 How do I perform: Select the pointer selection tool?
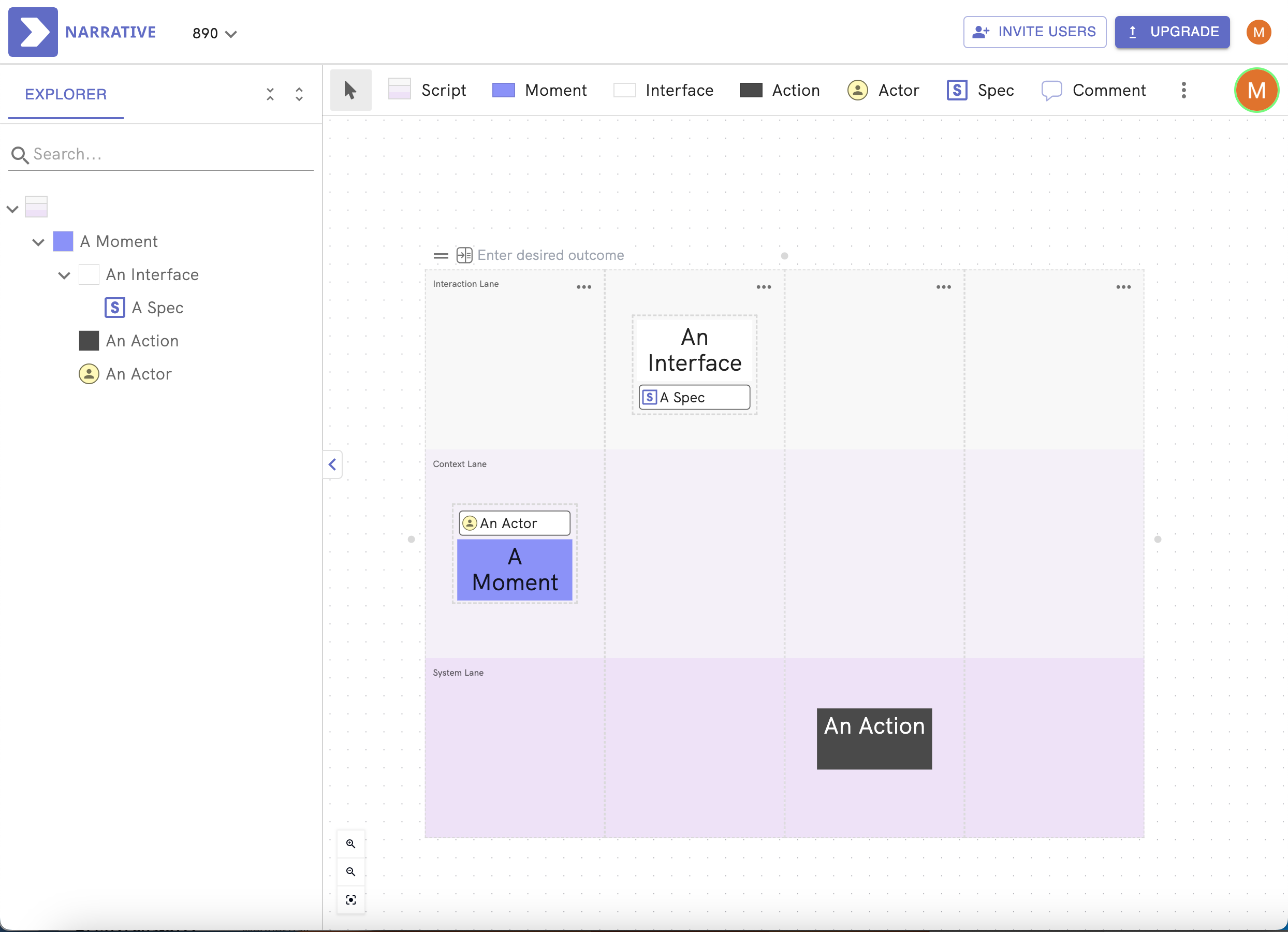point(350,90)
